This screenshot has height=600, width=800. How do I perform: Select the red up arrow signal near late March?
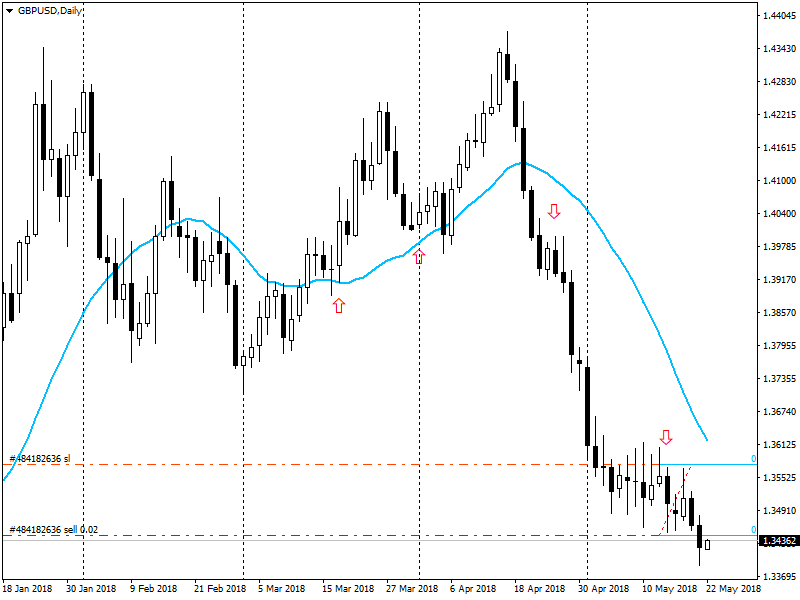click(419, 255)
